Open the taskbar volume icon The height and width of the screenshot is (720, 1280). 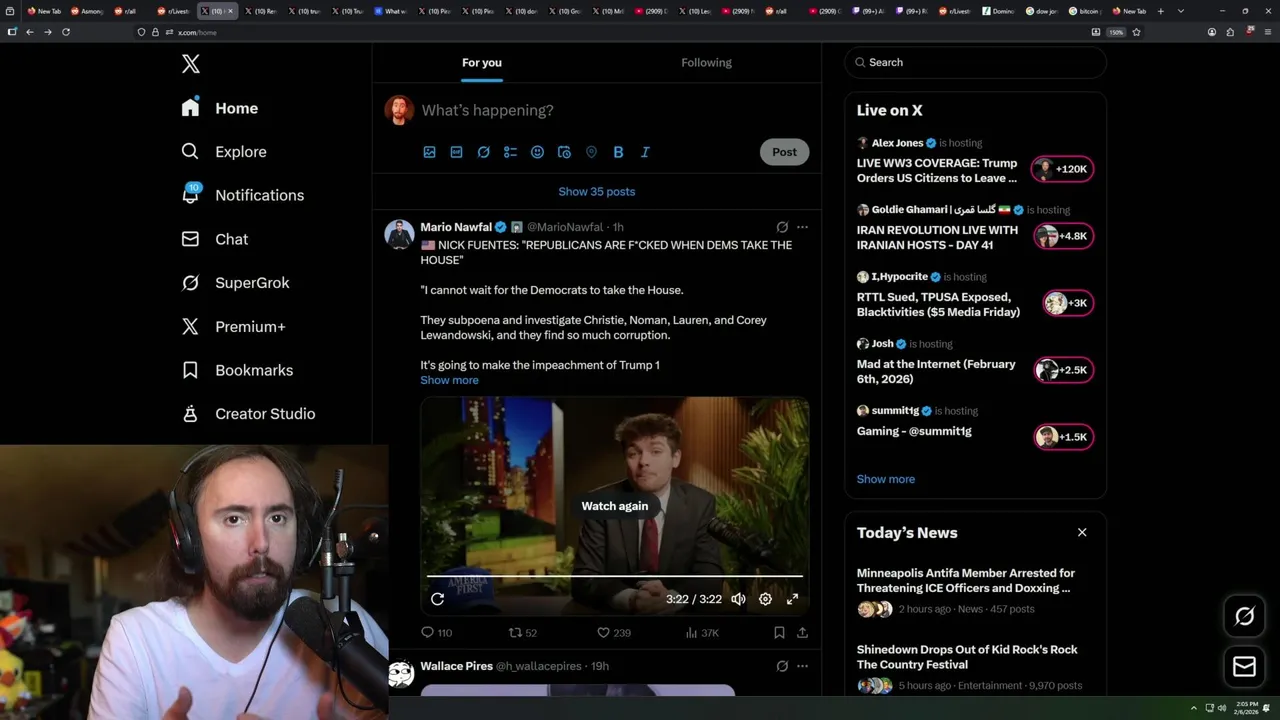[1222, 708]
